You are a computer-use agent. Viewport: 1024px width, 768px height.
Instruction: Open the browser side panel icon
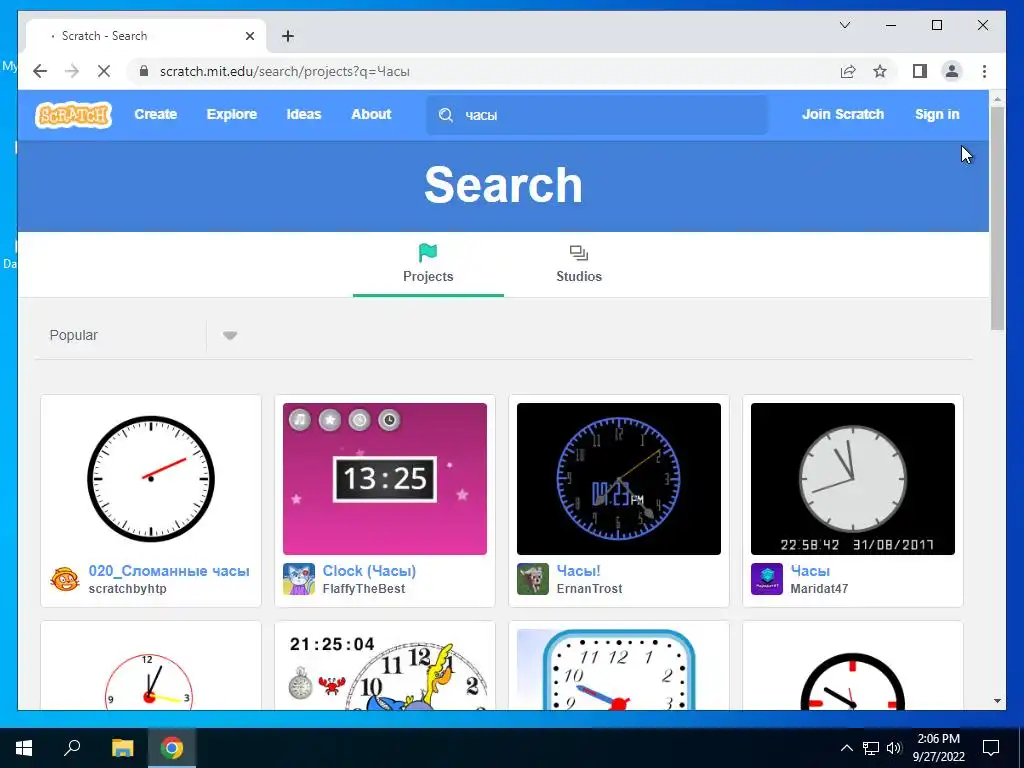point(920,71)
